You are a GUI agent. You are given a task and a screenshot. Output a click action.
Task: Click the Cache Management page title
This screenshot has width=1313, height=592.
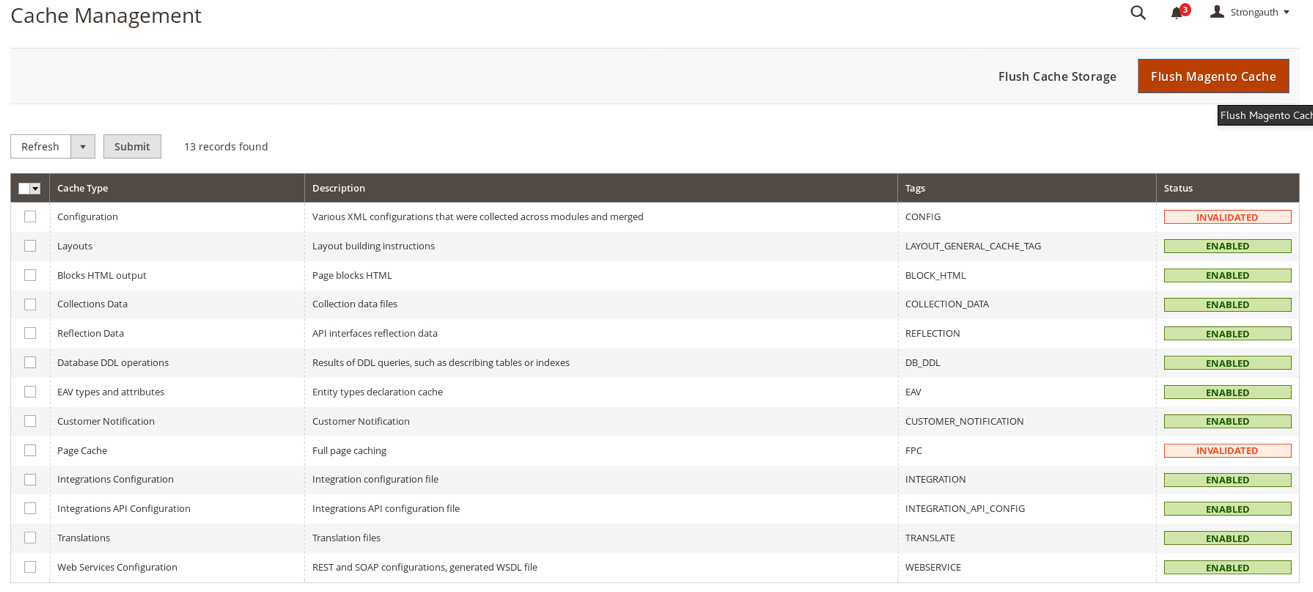click(x=106, y=15)
